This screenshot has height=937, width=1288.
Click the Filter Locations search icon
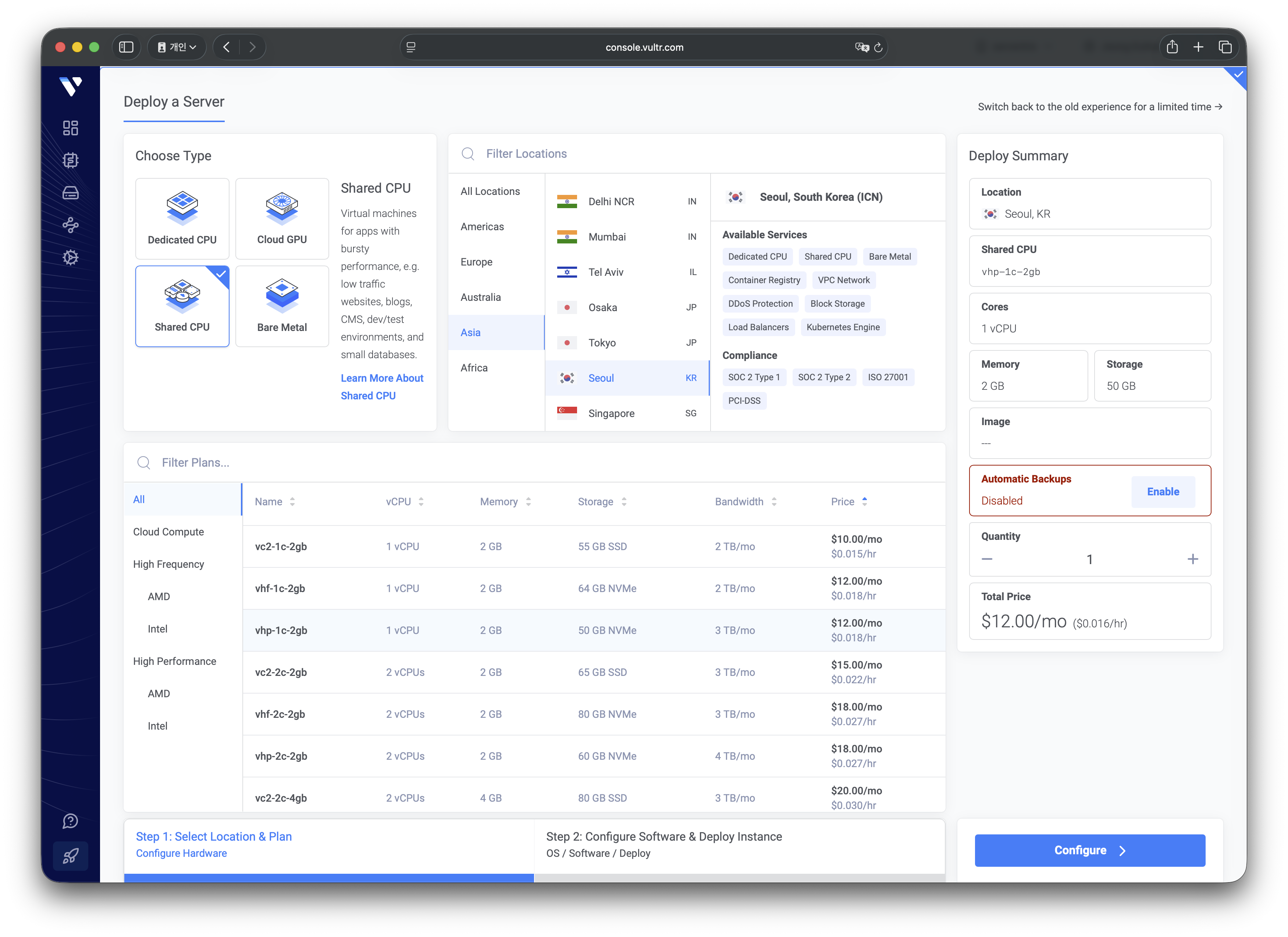point(468,154)
